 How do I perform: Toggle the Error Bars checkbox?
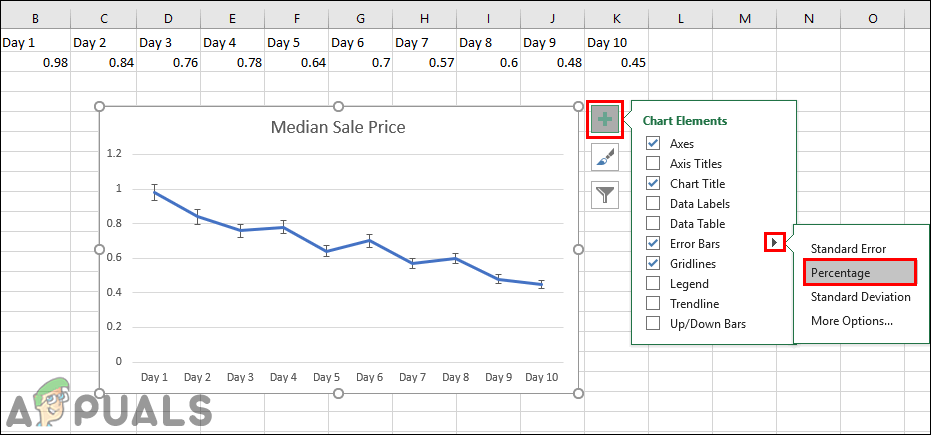point(653,244)
